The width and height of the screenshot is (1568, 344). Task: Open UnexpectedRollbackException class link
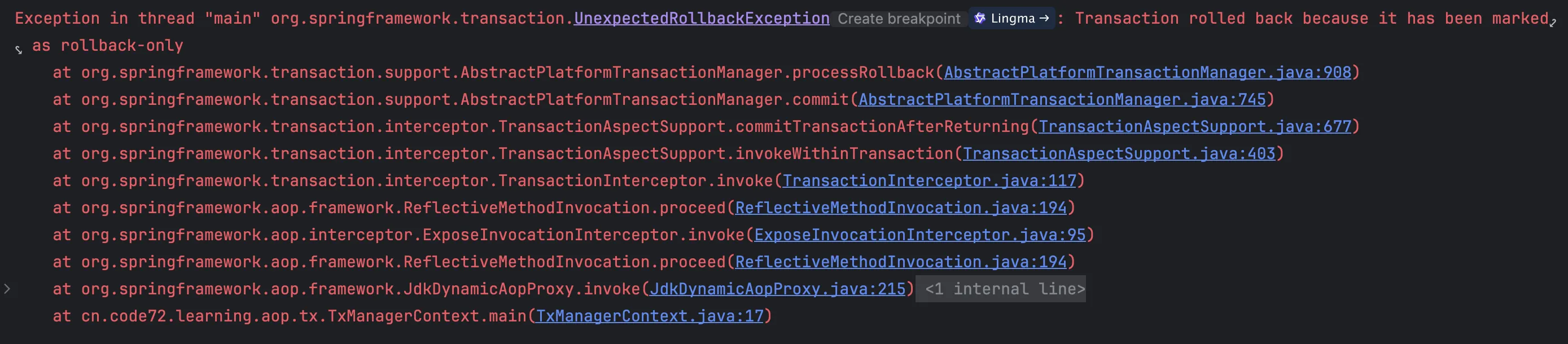701,18
